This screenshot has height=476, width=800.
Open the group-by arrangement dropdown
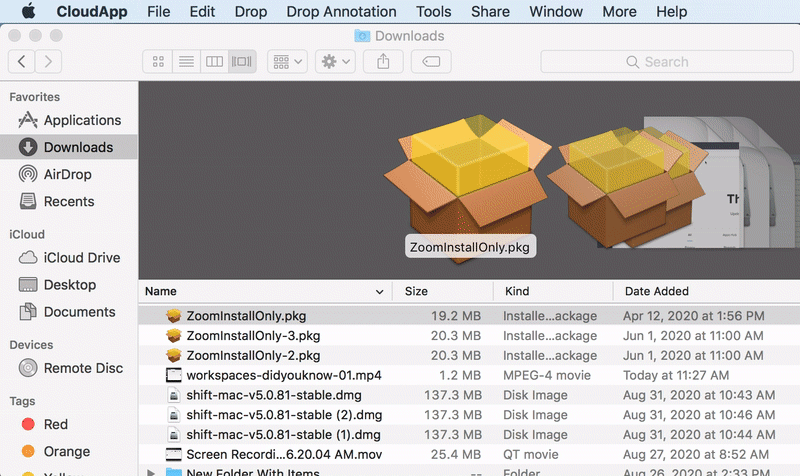tap(287, 62)
